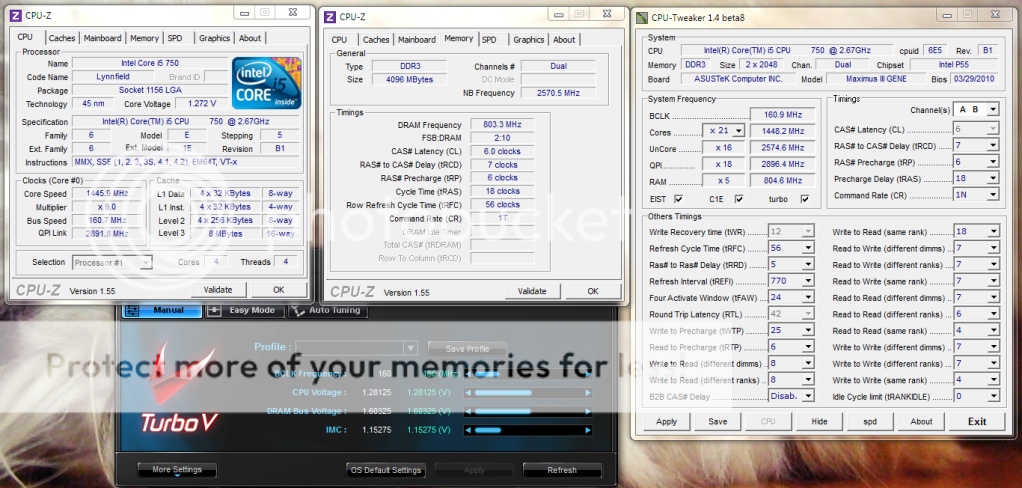Open SPD tab in the Memory window
The height and width of the screenshot is (488, 1022).
pos(489,40)
